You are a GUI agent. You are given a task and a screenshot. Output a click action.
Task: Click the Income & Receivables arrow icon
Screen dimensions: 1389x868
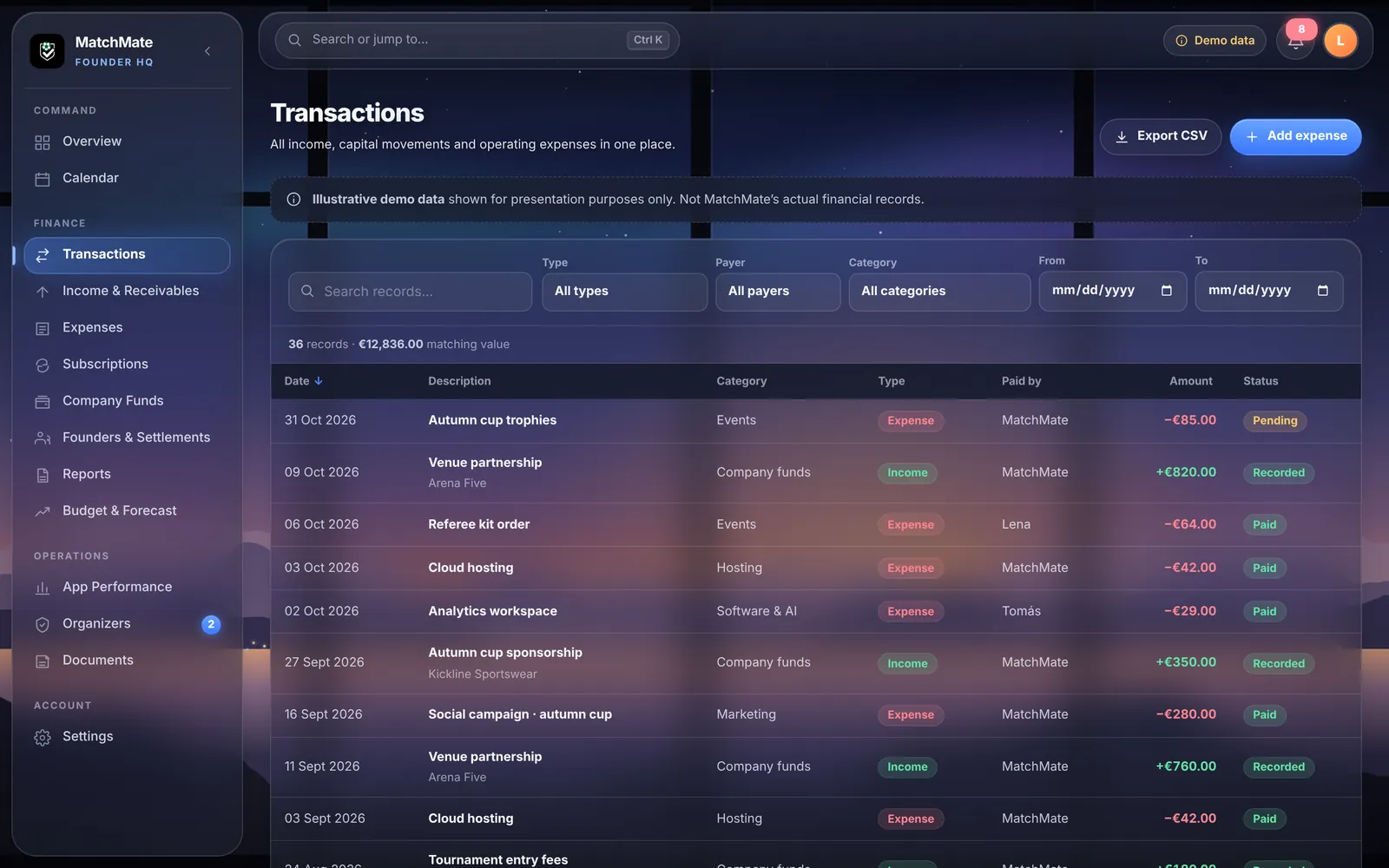43,292
